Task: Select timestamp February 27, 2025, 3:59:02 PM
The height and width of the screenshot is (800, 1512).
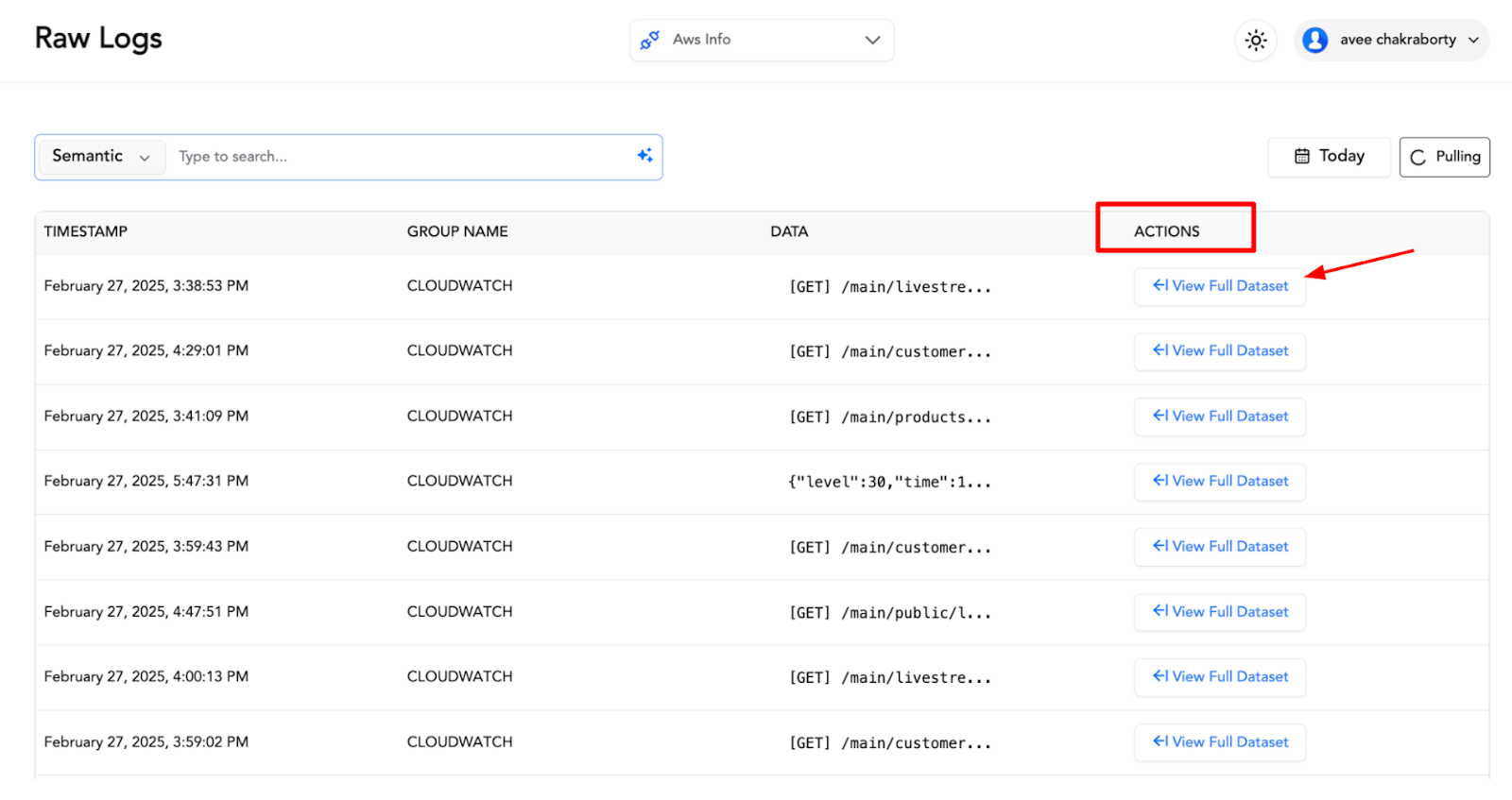Action: (146, 742)
